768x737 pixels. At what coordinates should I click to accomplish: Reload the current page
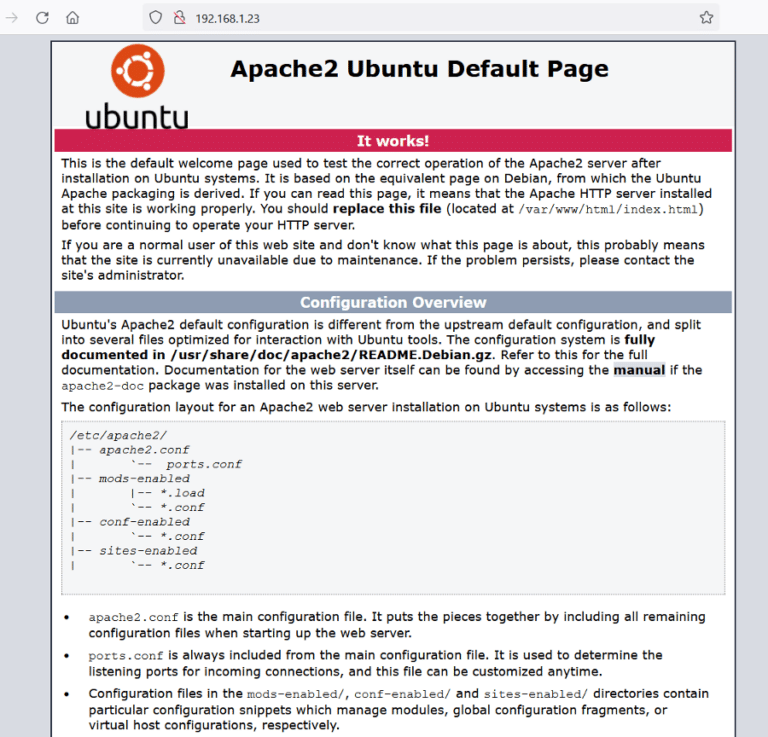(x=42, y=18)
